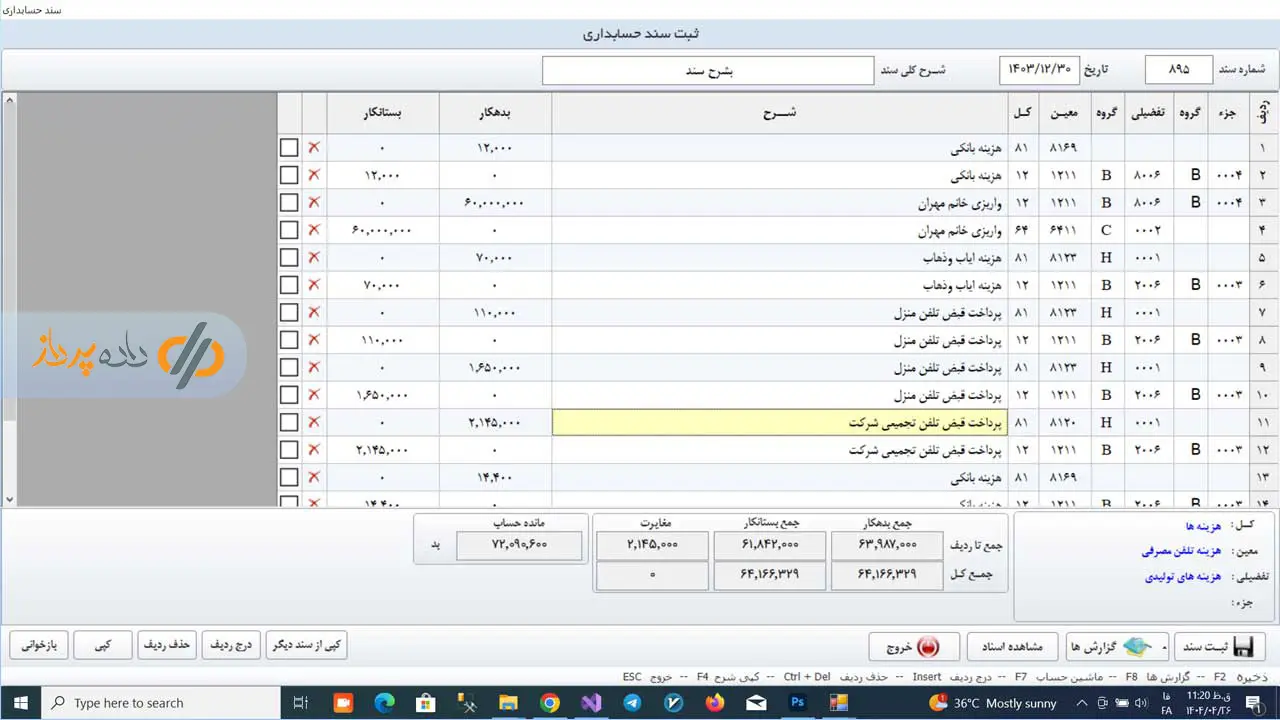
Task: Check the checkbox for row 7
Action: click(x=289, y=313)
